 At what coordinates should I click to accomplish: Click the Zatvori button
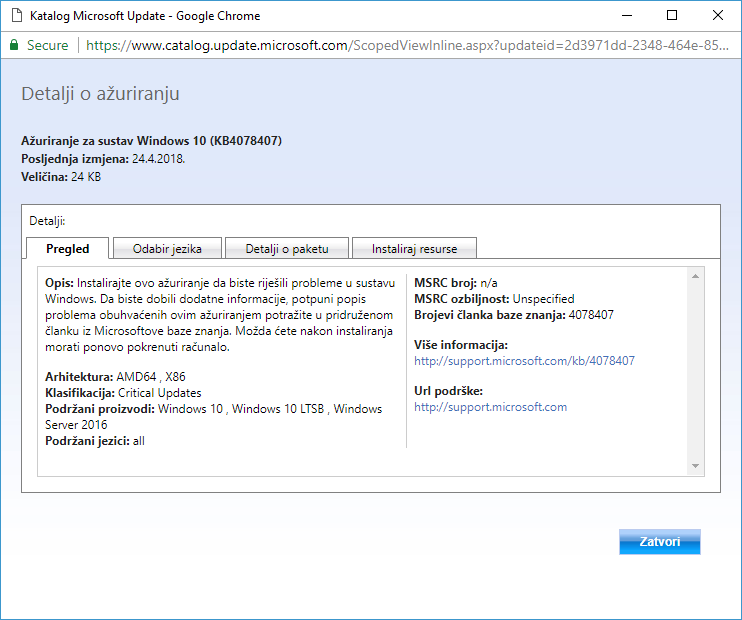click(x=660, y=541)
